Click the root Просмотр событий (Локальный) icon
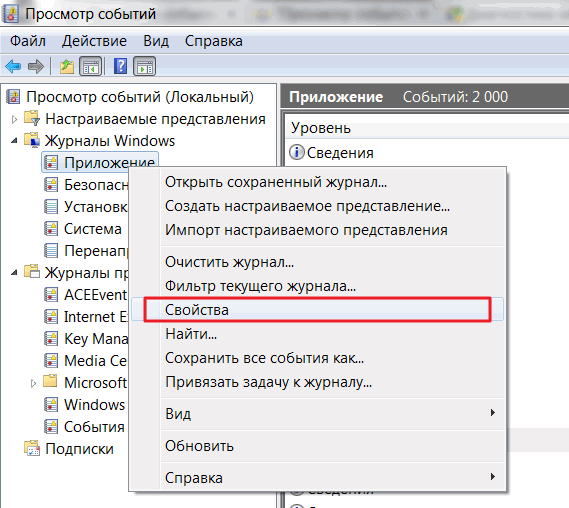 click(x=13, y=97)
